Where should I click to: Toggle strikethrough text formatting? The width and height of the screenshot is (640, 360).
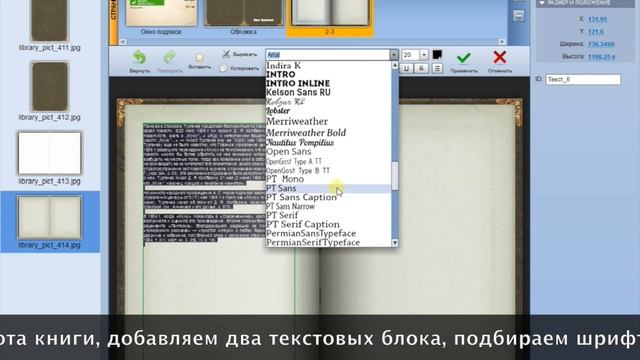click(421, 69)
